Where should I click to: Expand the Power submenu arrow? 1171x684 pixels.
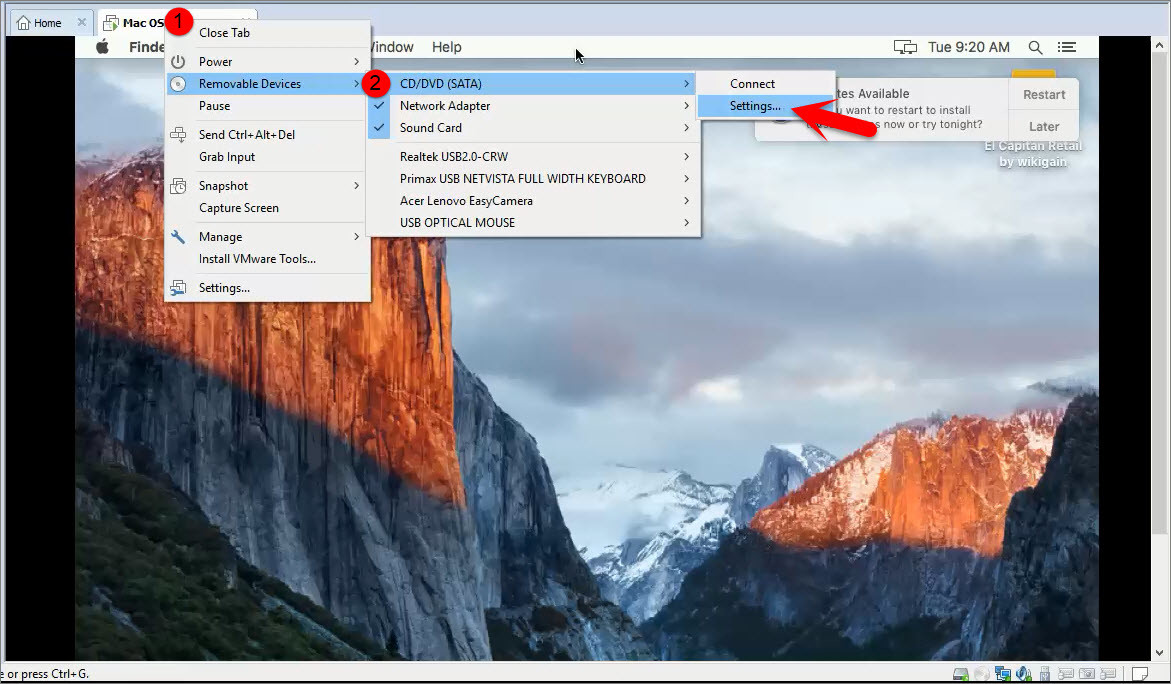(x=356, y=62)
